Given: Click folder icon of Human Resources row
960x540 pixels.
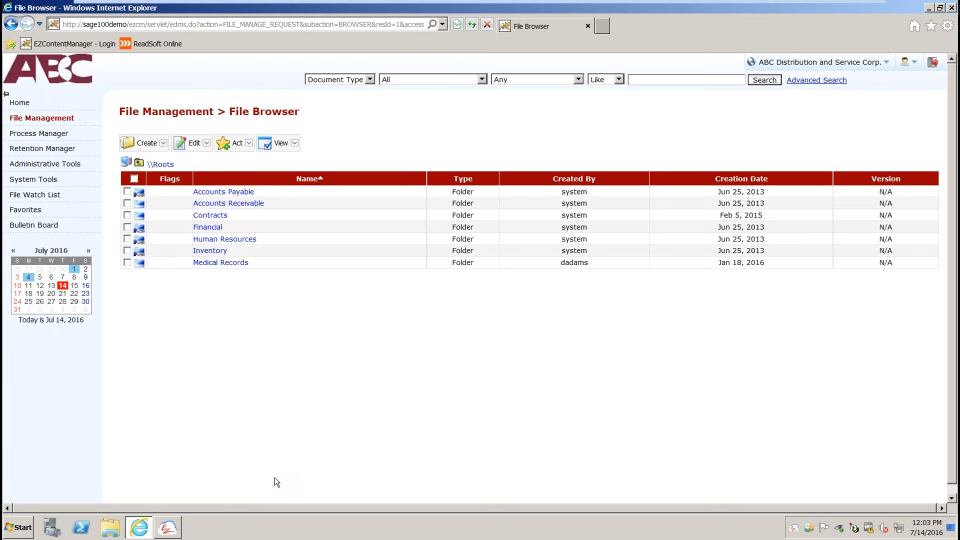Looking at the screenshot, I should tap(139, 239).
